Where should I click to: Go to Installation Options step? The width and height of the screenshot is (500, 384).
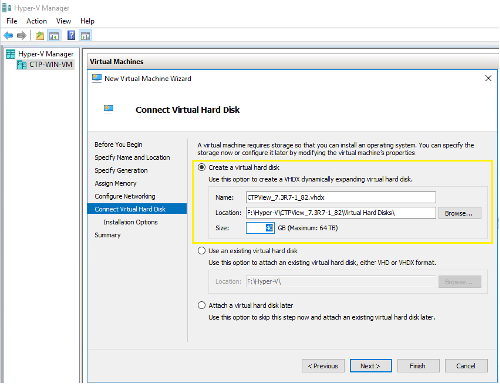coord(130,222)
